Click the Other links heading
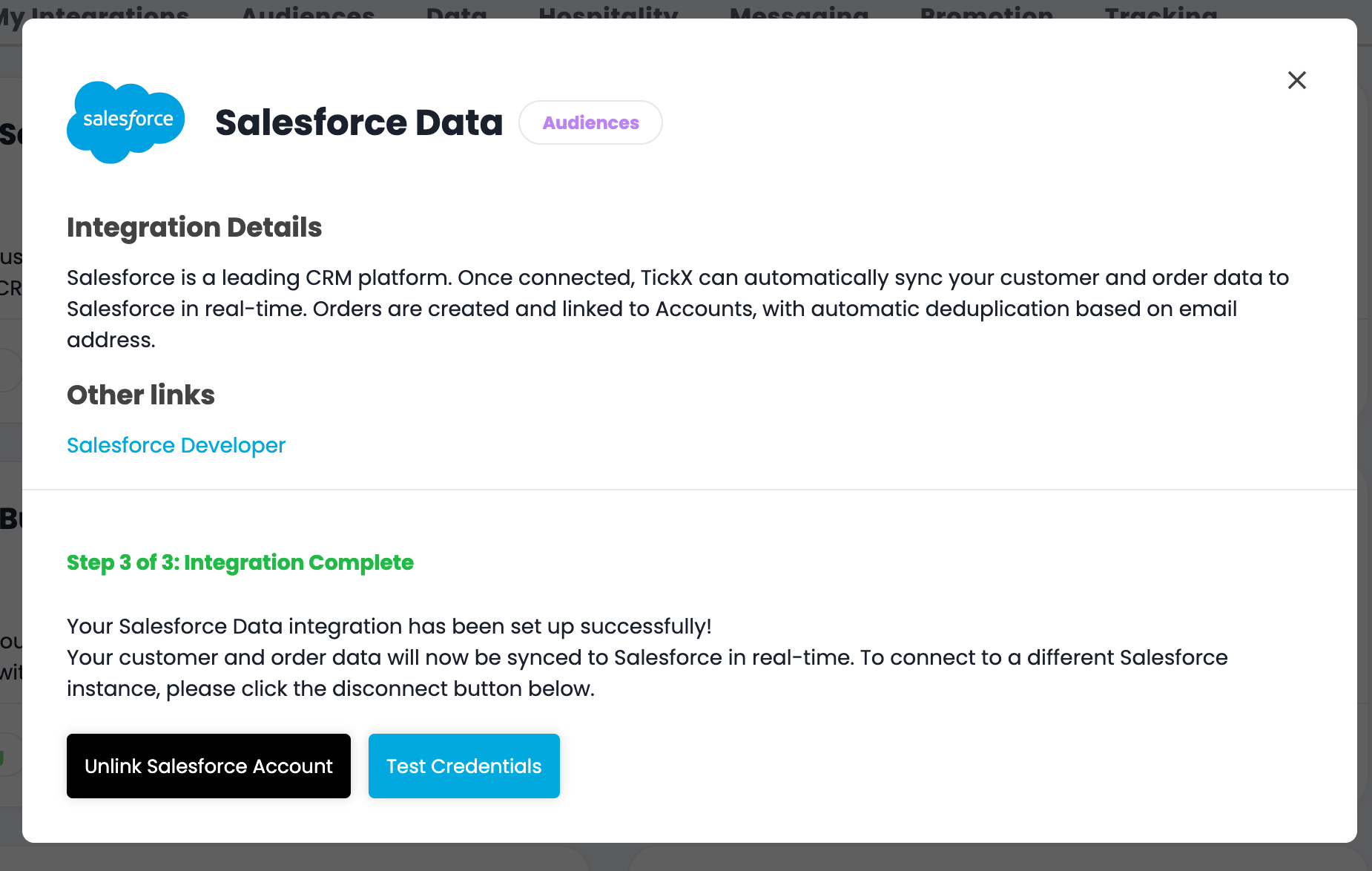This screenshot has width=1372, height=871. pos(141,395)
